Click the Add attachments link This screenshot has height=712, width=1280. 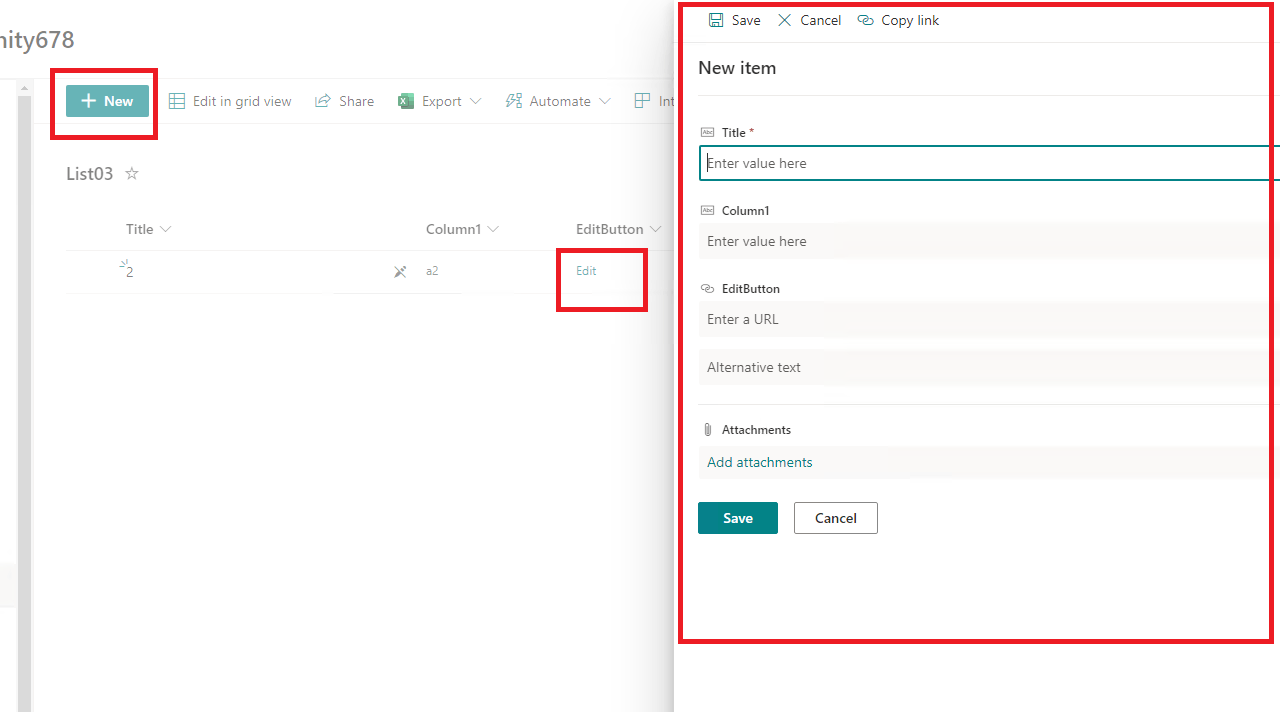click(760, 462)
